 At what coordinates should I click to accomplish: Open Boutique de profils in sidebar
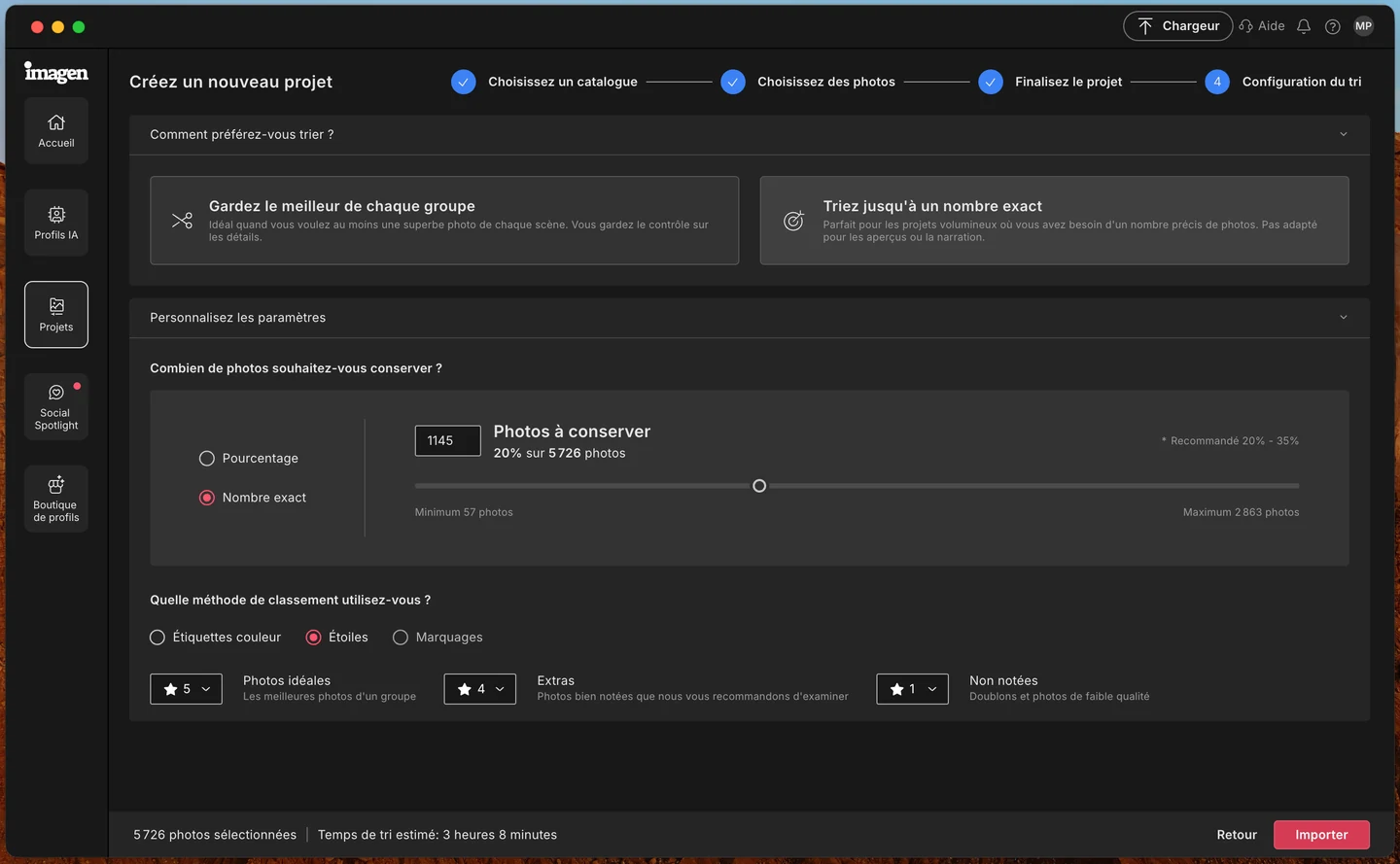click(56, 499)
